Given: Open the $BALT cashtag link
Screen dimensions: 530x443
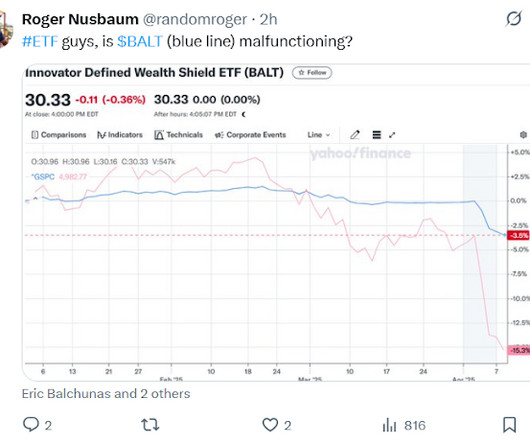Looking at the screenshot, I should coord(140,42).
